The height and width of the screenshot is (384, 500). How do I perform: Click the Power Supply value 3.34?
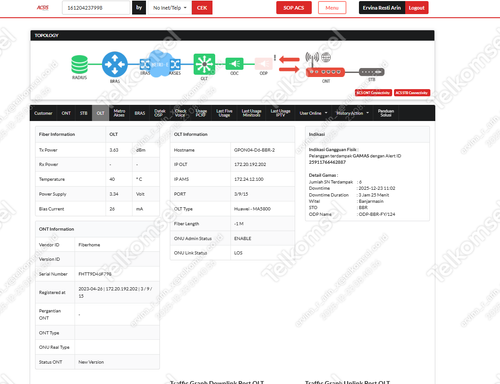tap(114, 194)
